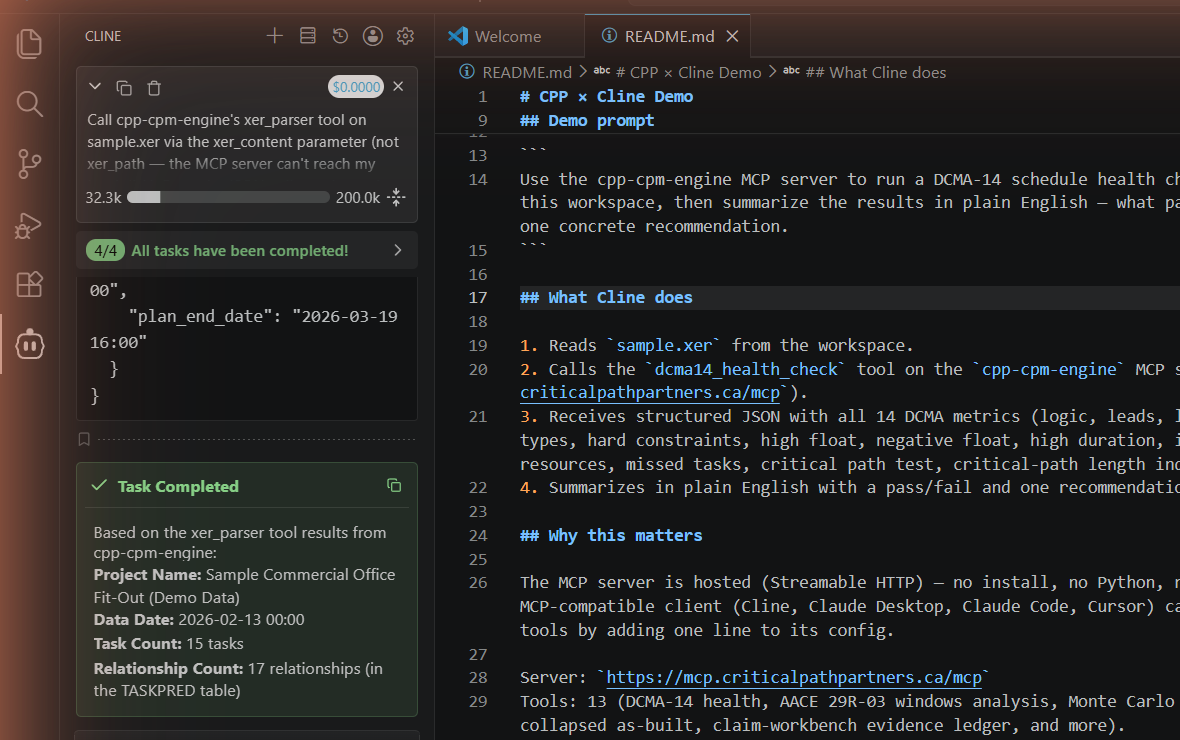This screenshot has height=740, width=1180.
Task: Open Cline MCP servers icon
Action: tap(308, 36)
